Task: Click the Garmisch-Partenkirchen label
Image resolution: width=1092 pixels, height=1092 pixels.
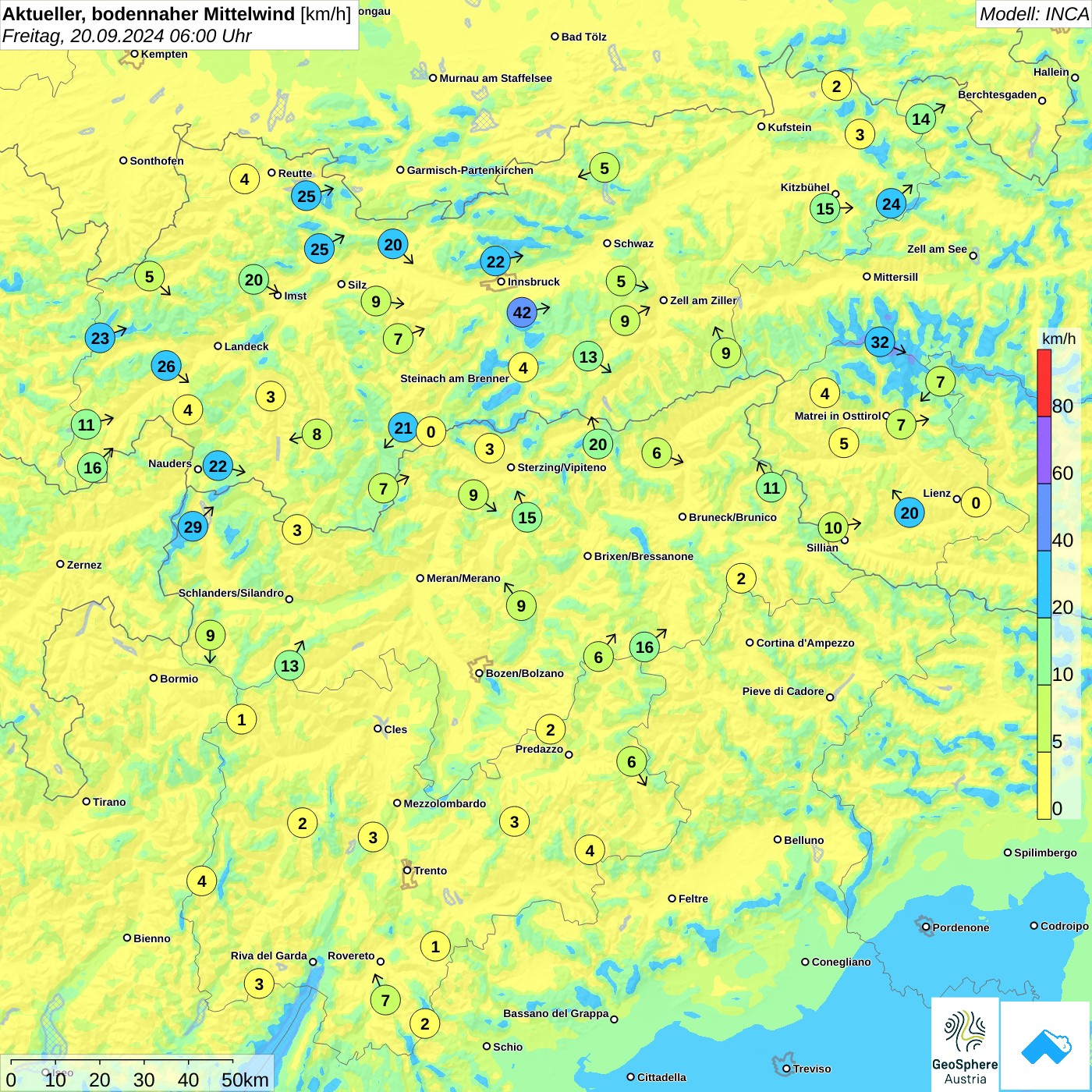Action: (470, 170)
